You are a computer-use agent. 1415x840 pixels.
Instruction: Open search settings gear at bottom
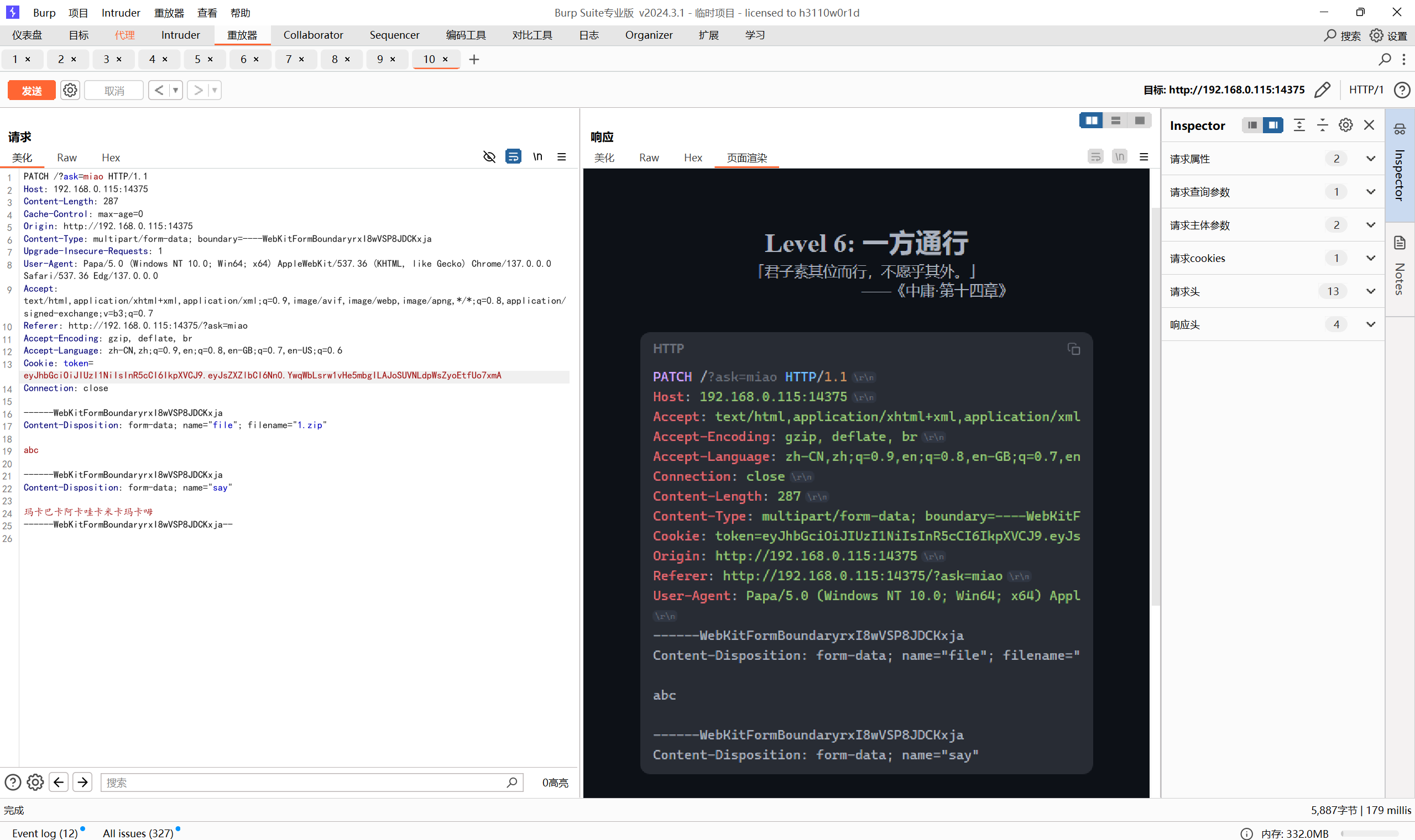click(x=35, y=783)
